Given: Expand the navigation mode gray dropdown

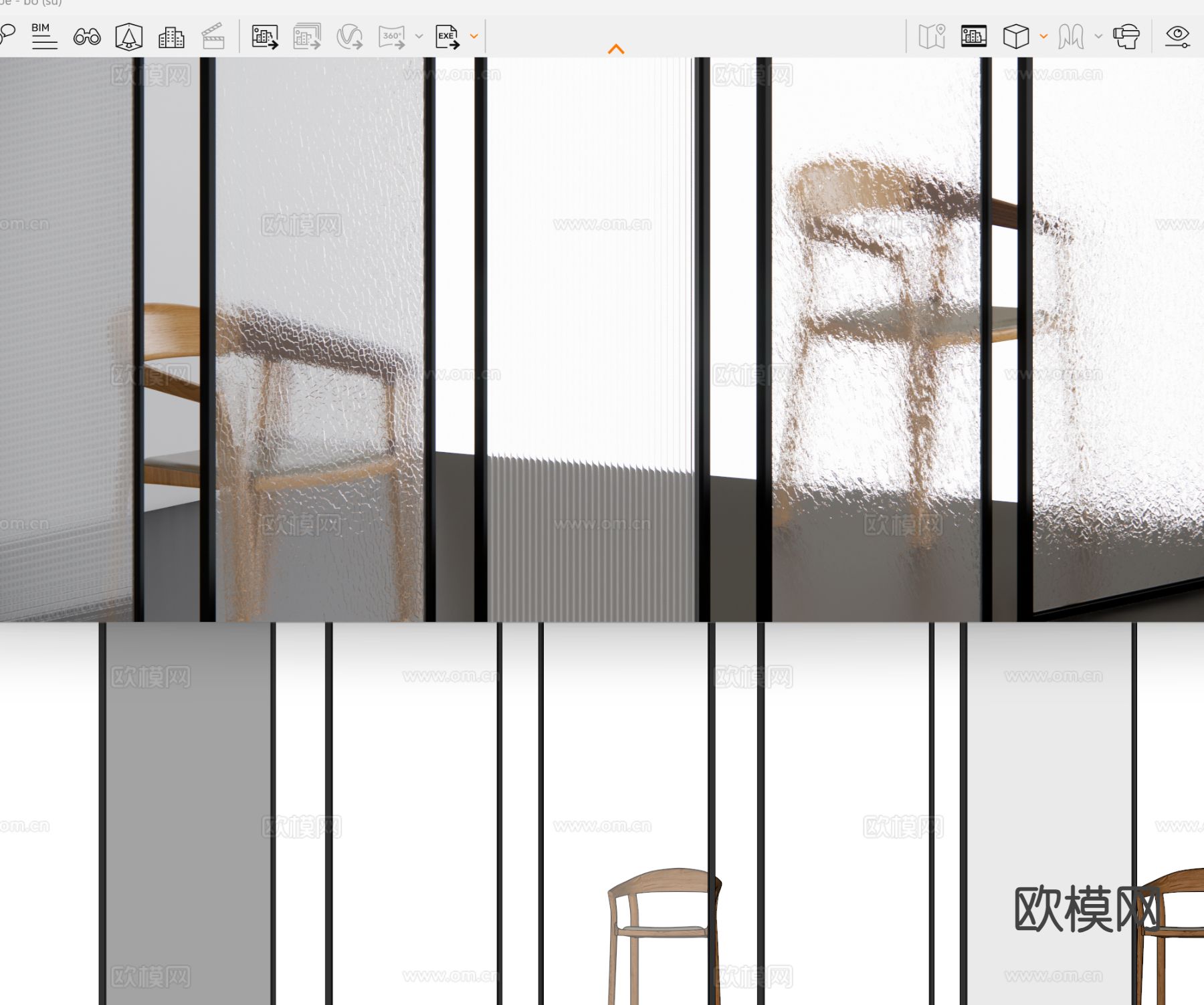Looking at the screenshot, I should (1098, 37).
